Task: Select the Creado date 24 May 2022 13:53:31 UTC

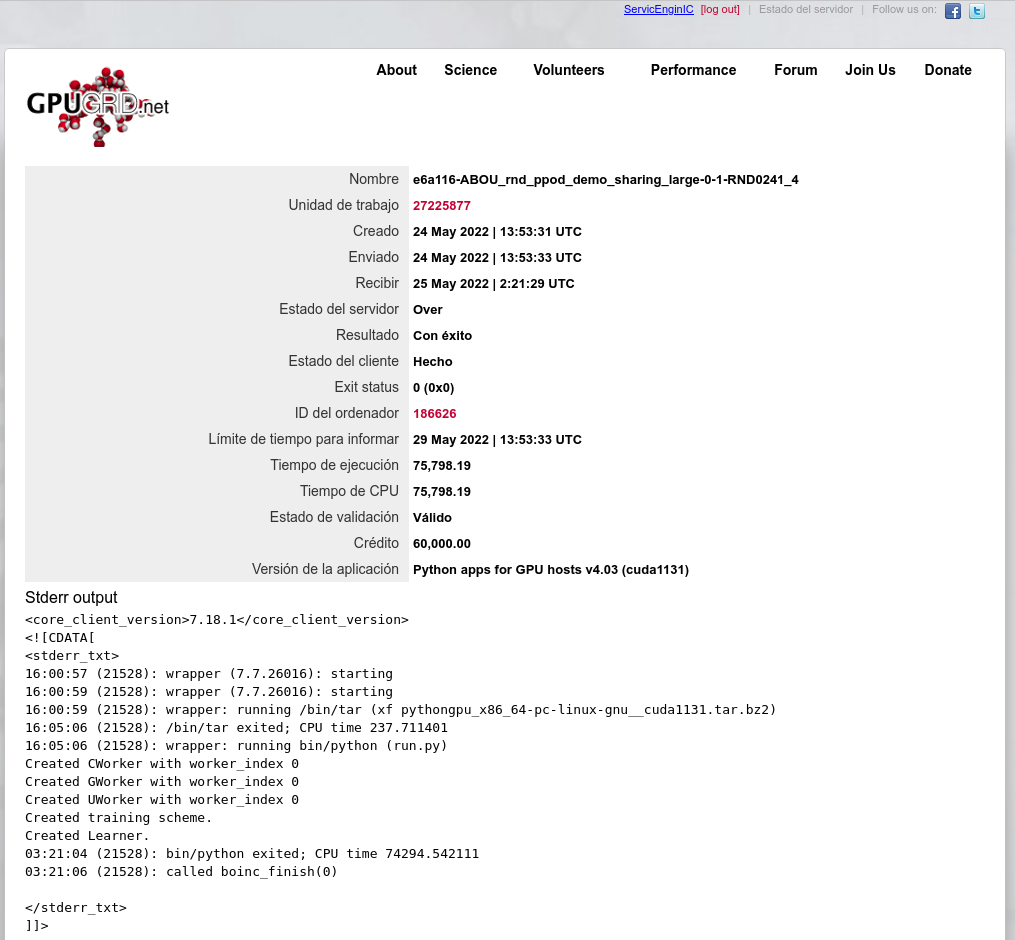Action: tap(497, 232)
